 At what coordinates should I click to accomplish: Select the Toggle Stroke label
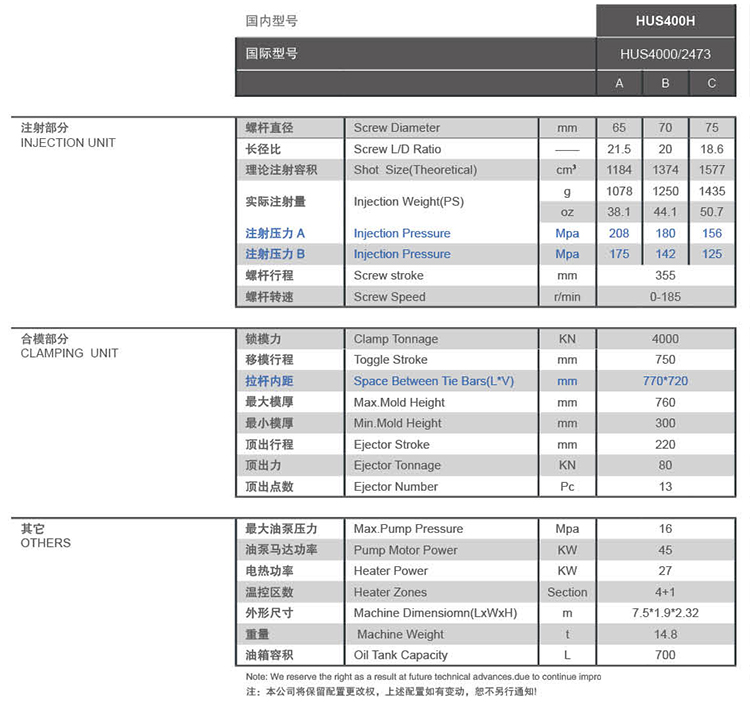(390, 360)
